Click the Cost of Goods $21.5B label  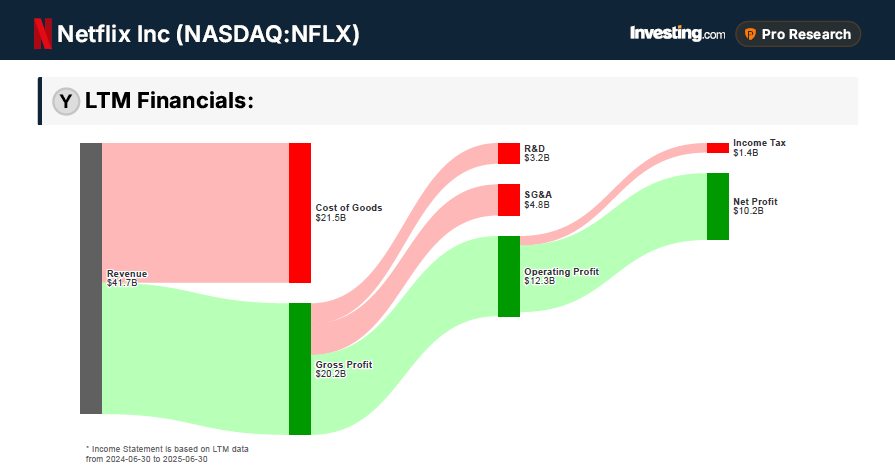349,213
